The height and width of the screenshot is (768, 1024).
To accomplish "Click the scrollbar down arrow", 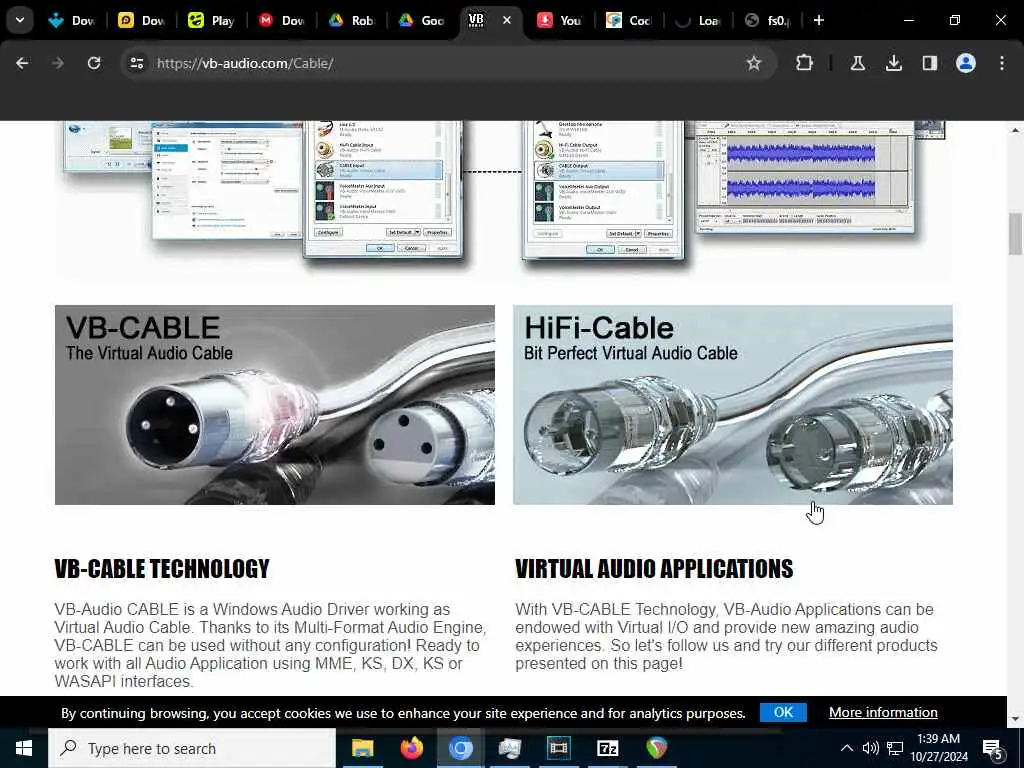I will click(1015, 719).
